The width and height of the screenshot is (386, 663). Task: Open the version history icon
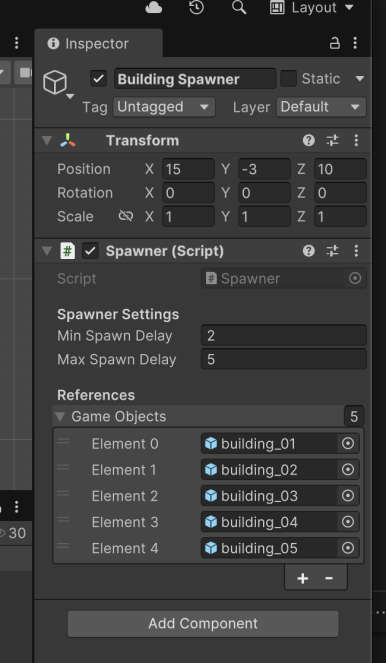pos(197,8)
